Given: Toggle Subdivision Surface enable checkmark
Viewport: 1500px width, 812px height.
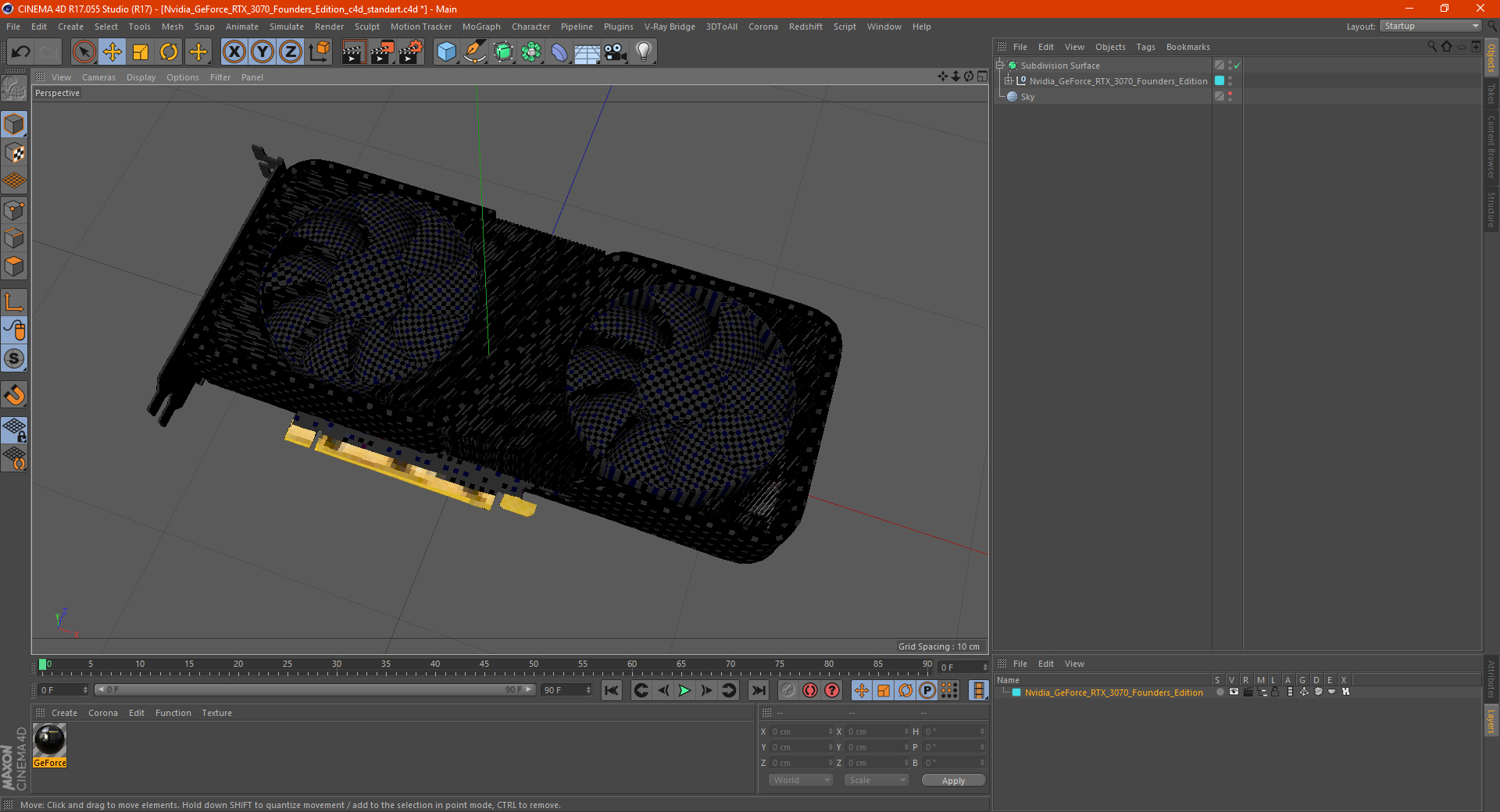Looking at the screenshot, I should click(x=1237, y=66).
